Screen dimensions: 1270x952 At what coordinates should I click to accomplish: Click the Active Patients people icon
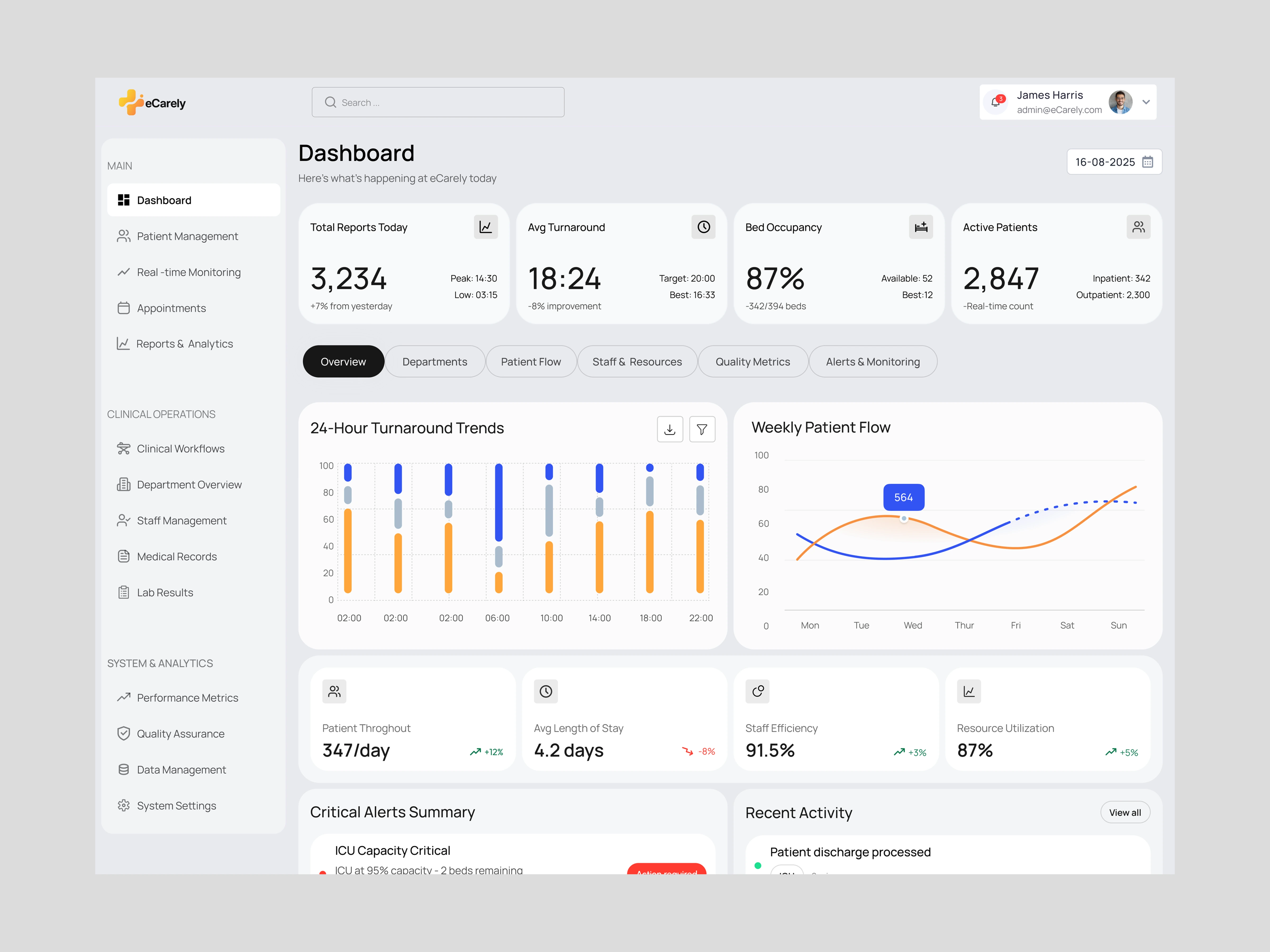[1138, 227]
